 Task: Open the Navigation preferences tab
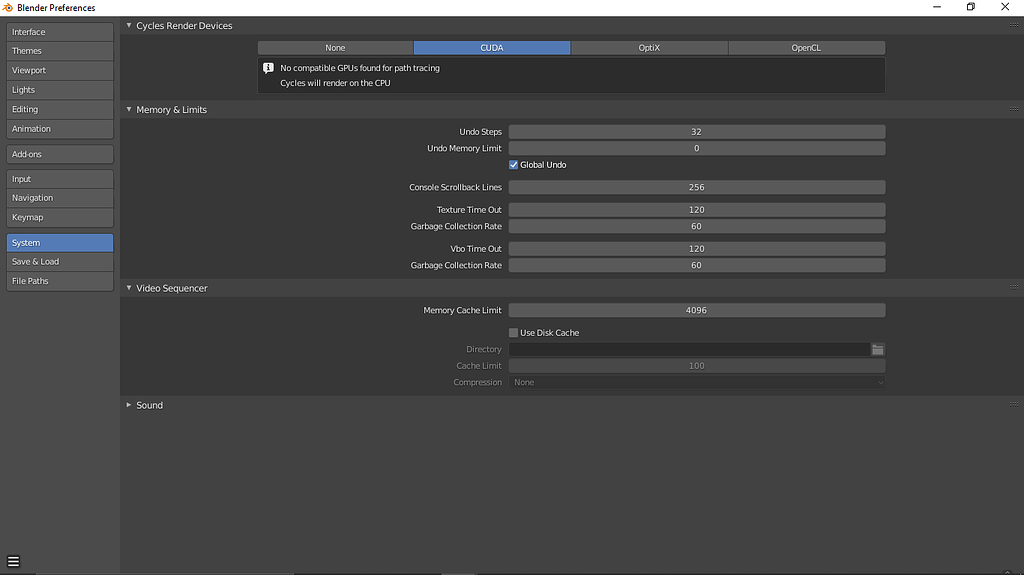click(60, 198)
